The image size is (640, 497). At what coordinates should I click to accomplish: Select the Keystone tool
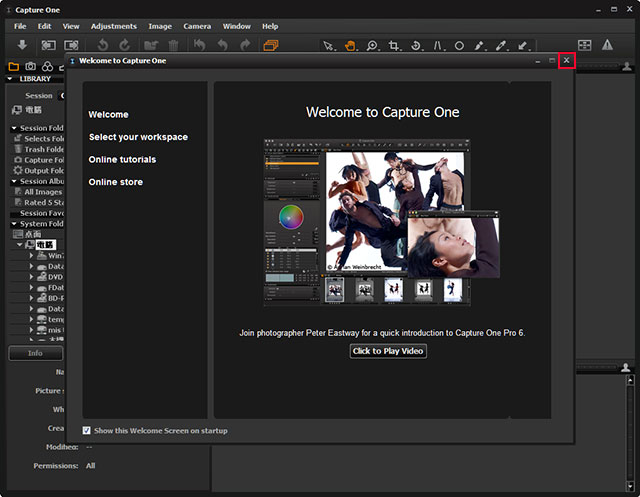pos(438,45)
